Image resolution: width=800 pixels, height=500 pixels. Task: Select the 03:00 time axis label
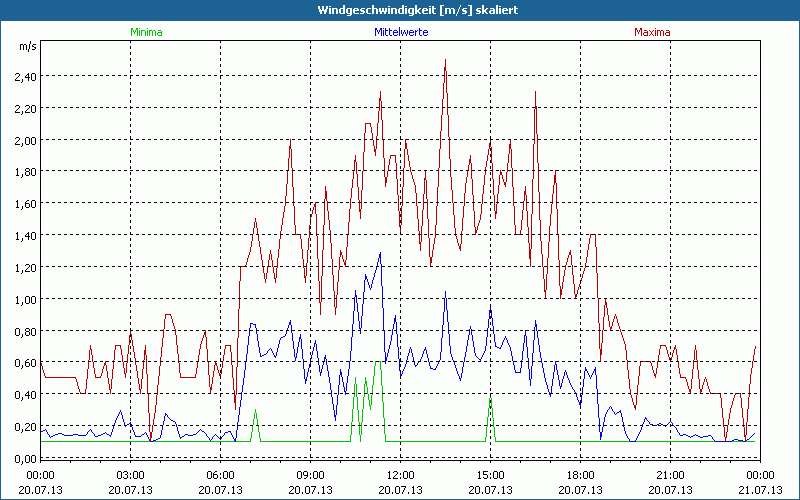131,475
